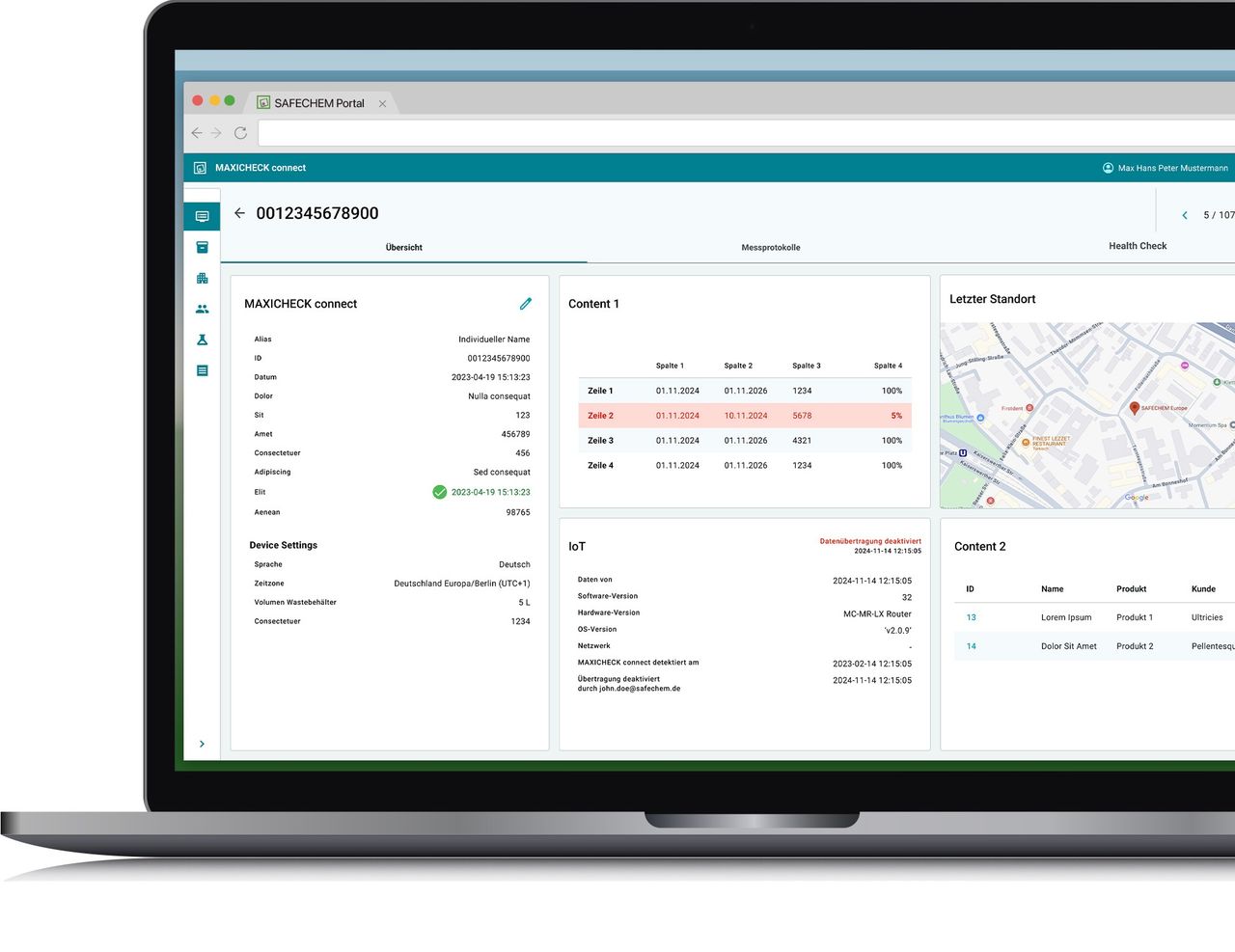Click the Spalte 3 column header
This screenshot has height=952, width=1235.
(807, 366)
